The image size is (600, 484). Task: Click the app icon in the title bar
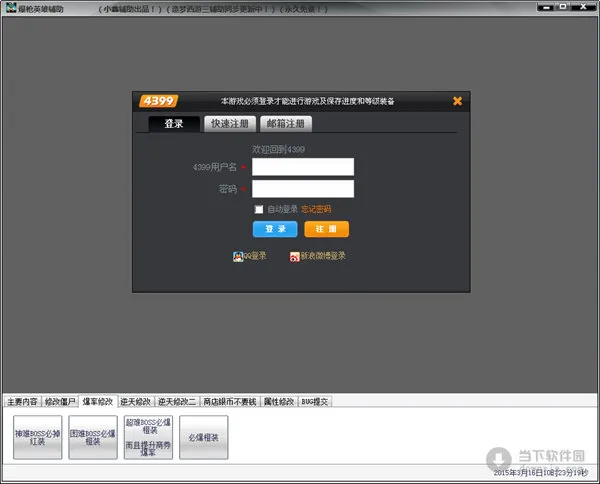tap(8, 8)
